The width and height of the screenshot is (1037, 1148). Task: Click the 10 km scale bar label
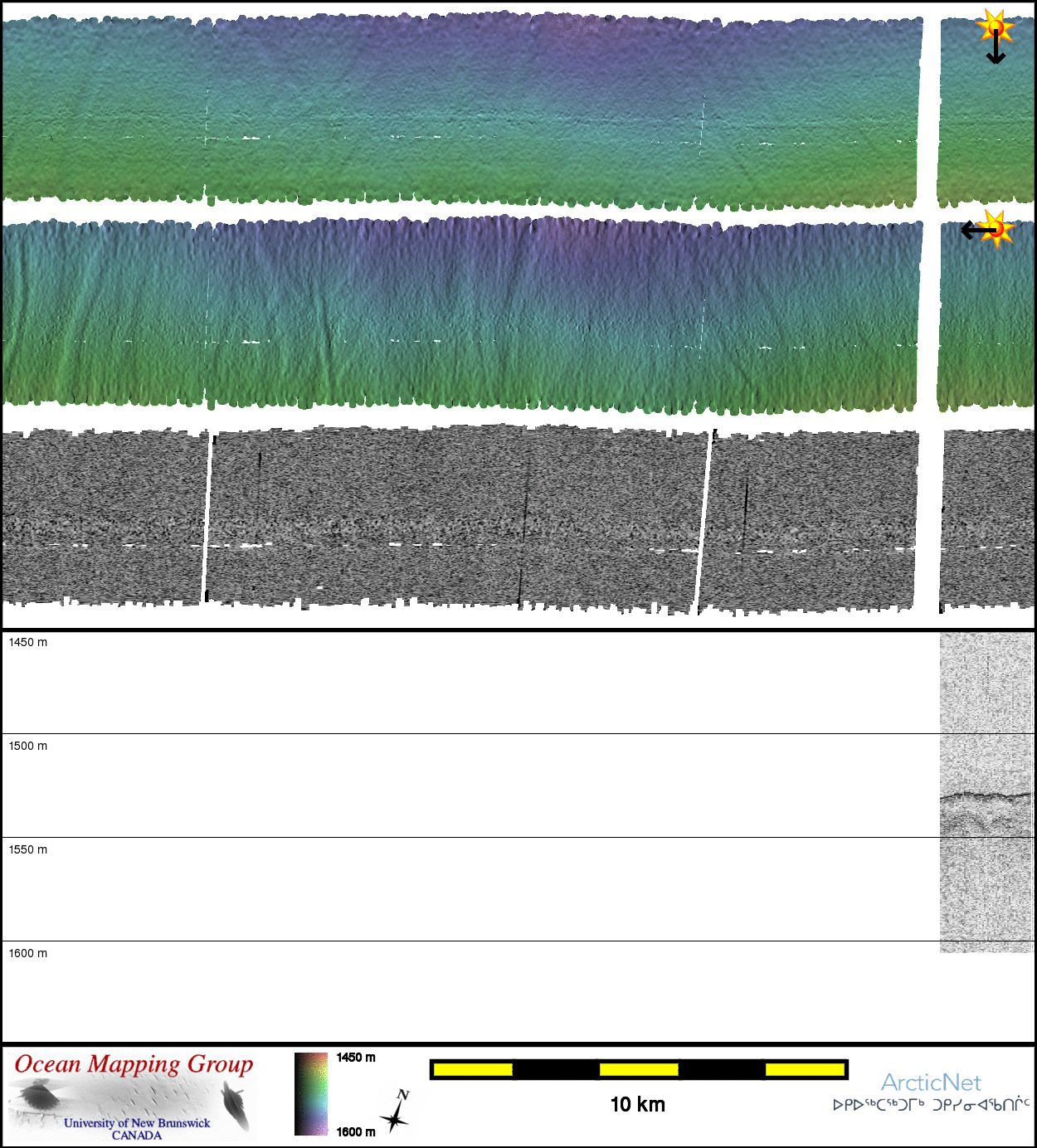pos(637,1104)
